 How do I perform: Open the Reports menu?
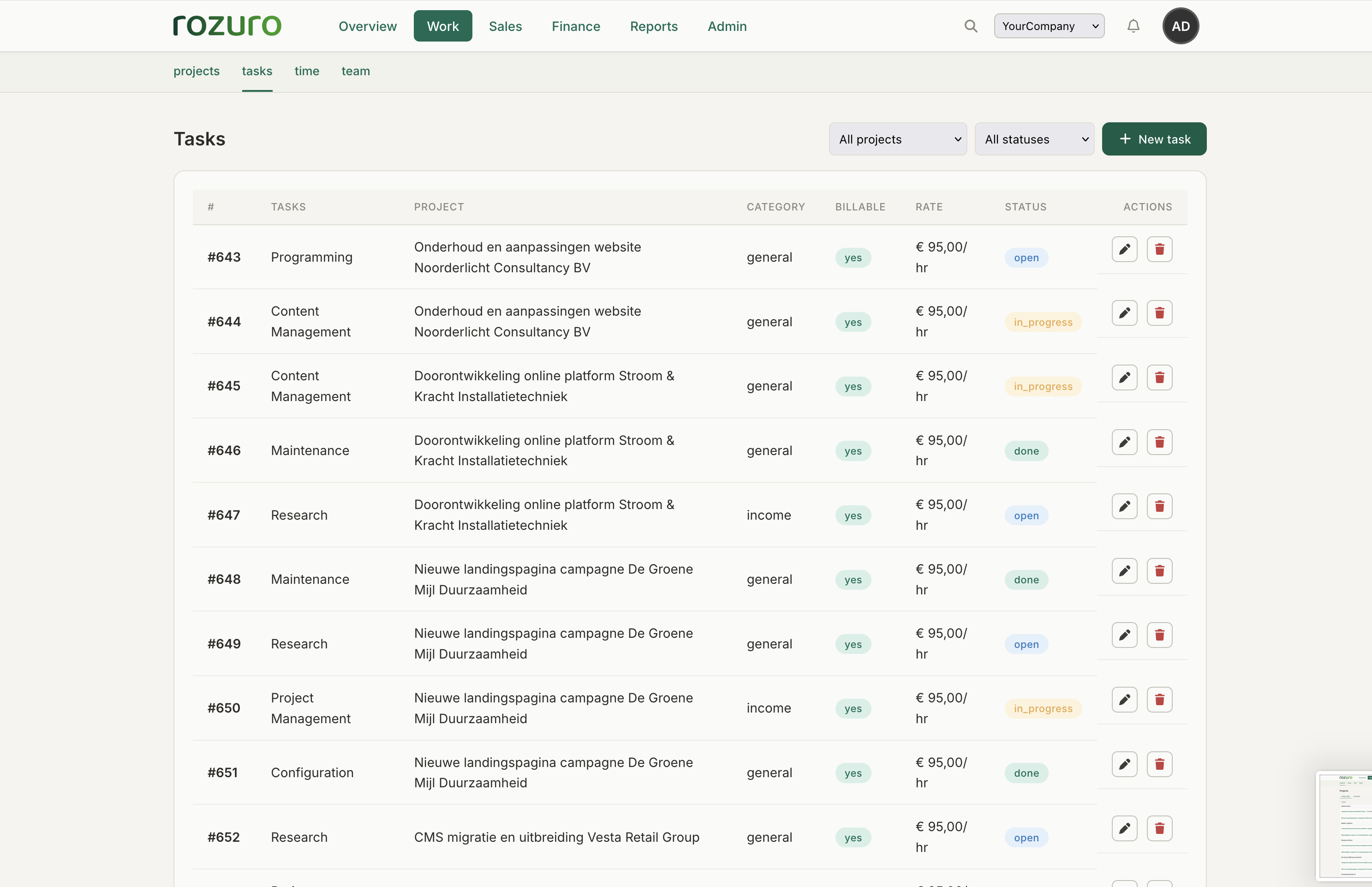(x=653, y=26)
